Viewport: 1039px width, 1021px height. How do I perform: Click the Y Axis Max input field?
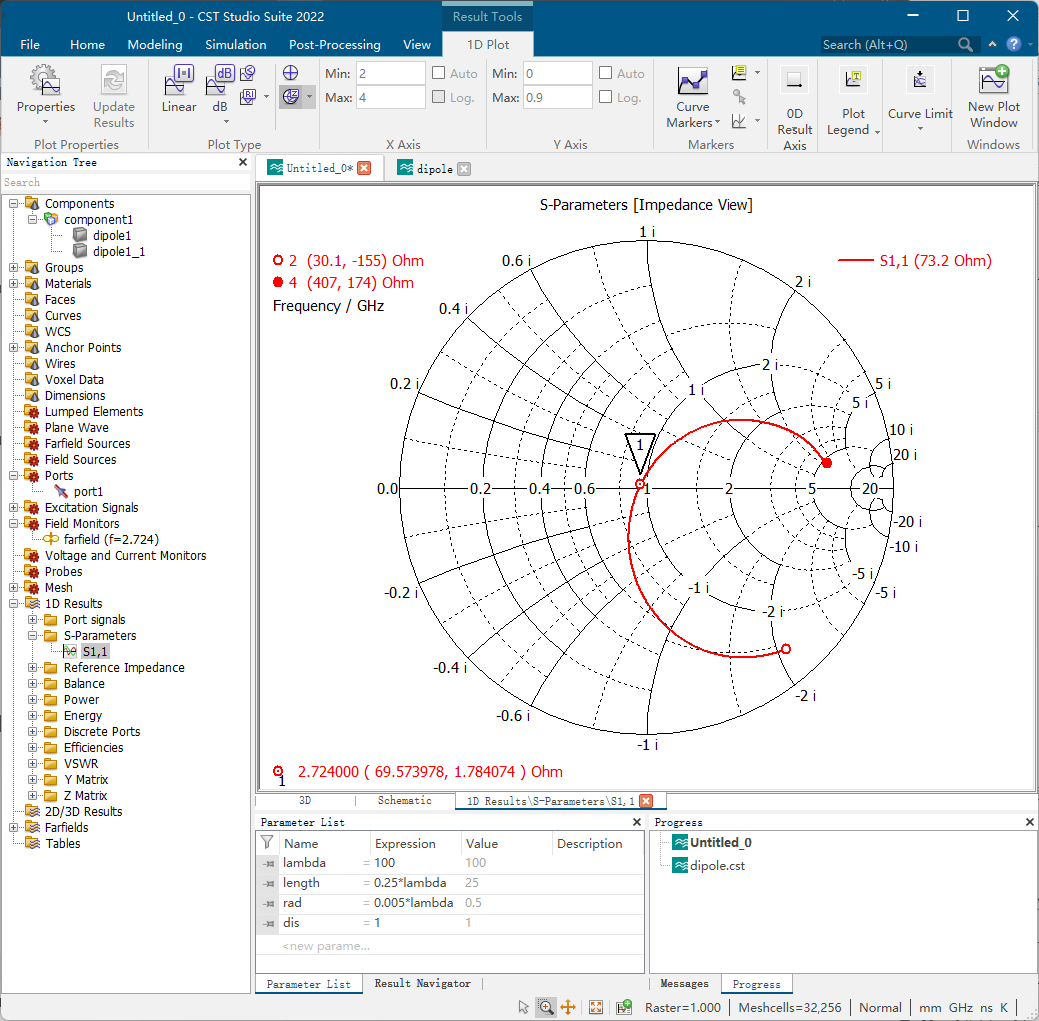pyautogui.click(x=558, y=97)
